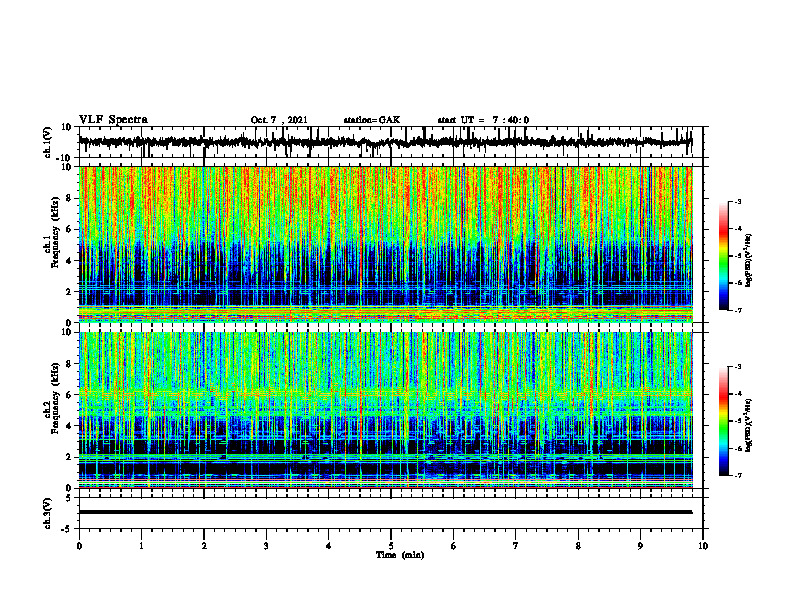This screenshot has height=612, width=792.
Task: Click inside the ch.2 spectrogram panel
Action: (x=385, y=410)
